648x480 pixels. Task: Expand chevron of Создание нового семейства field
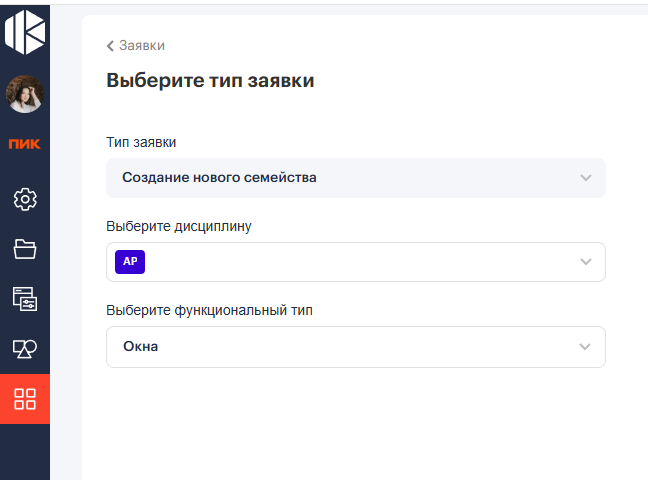point(586,178)
